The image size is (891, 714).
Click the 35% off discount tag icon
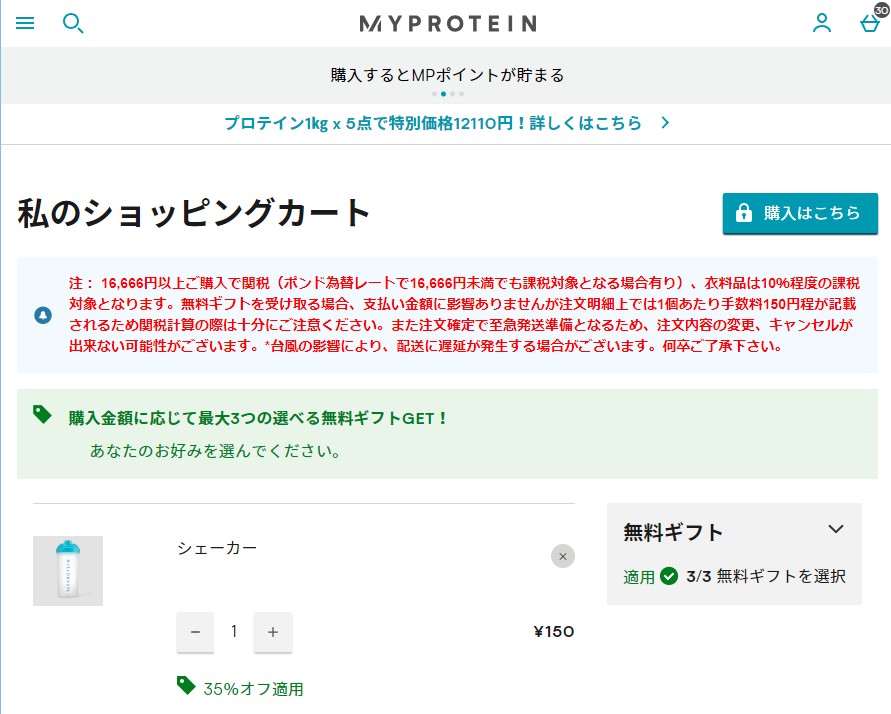point(186,686)
